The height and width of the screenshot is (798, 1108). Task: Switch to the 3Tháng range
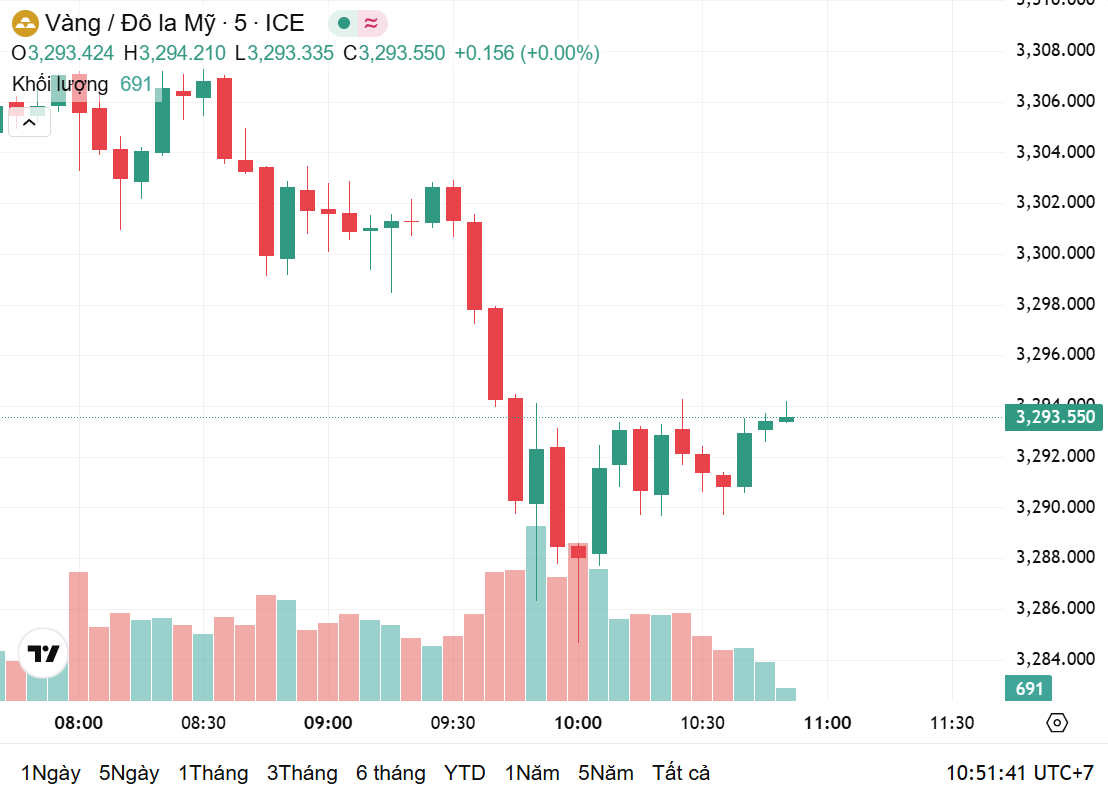(302, 773)
